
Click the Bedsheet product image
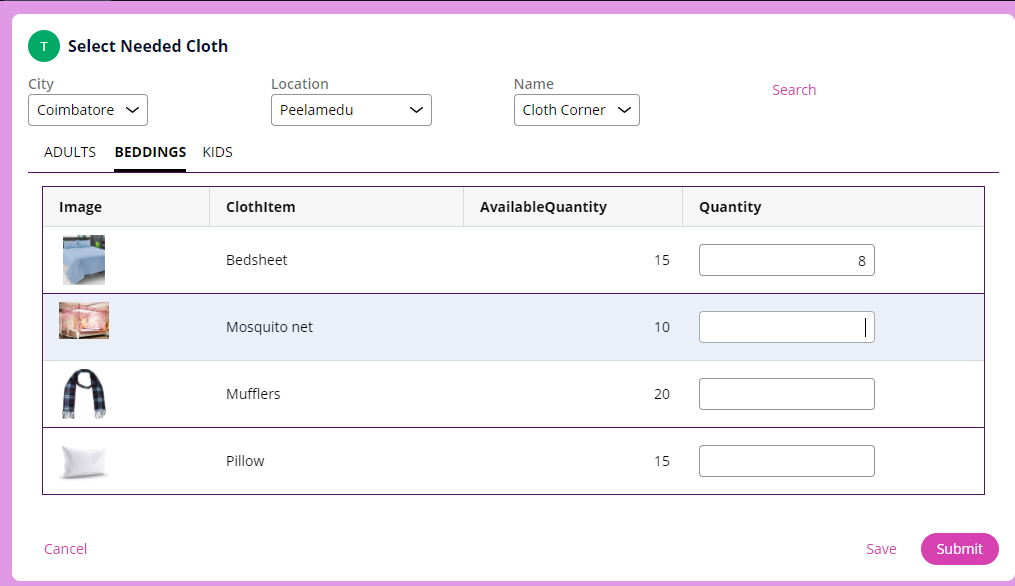(84, 260)
